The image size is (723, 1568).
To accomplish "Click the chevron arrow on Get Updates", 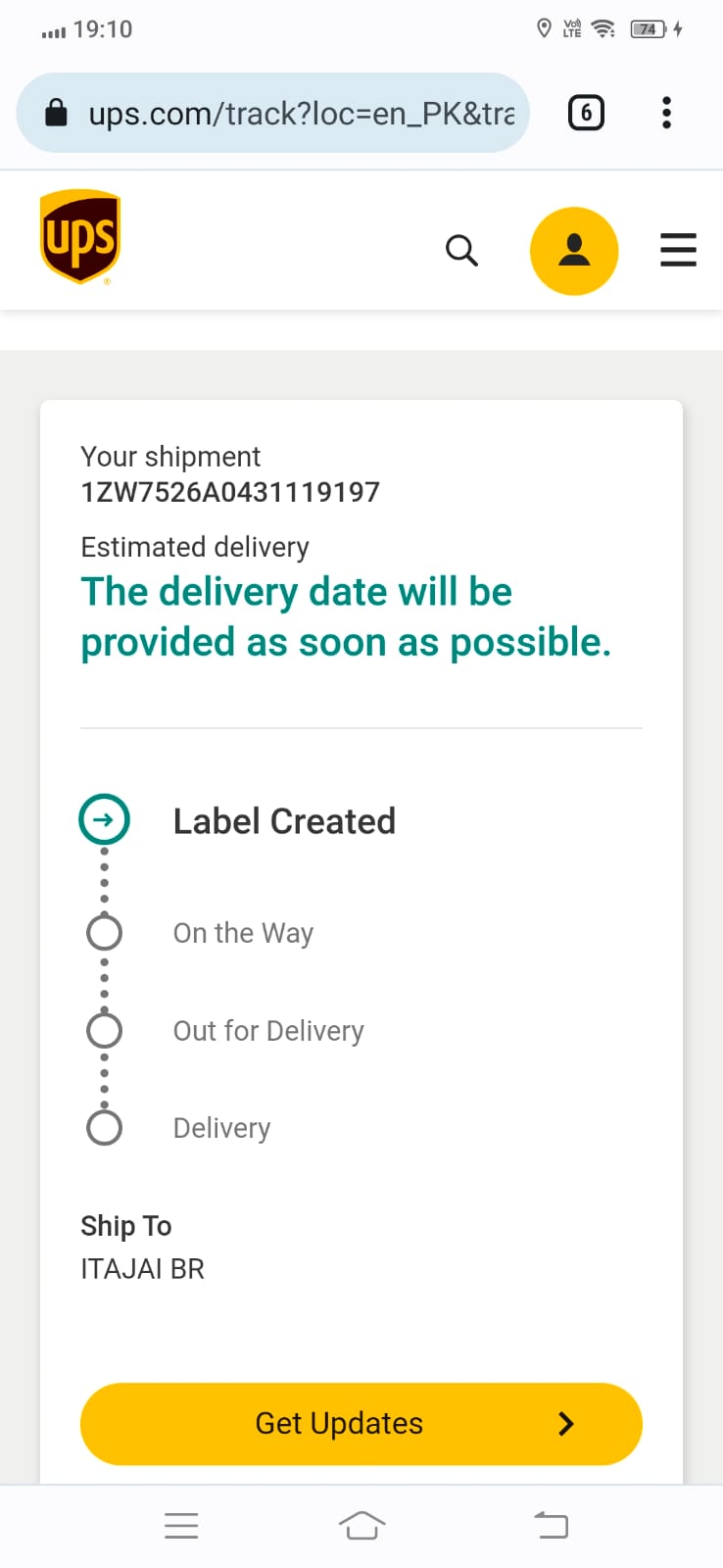I will (x=565, y=1424).
